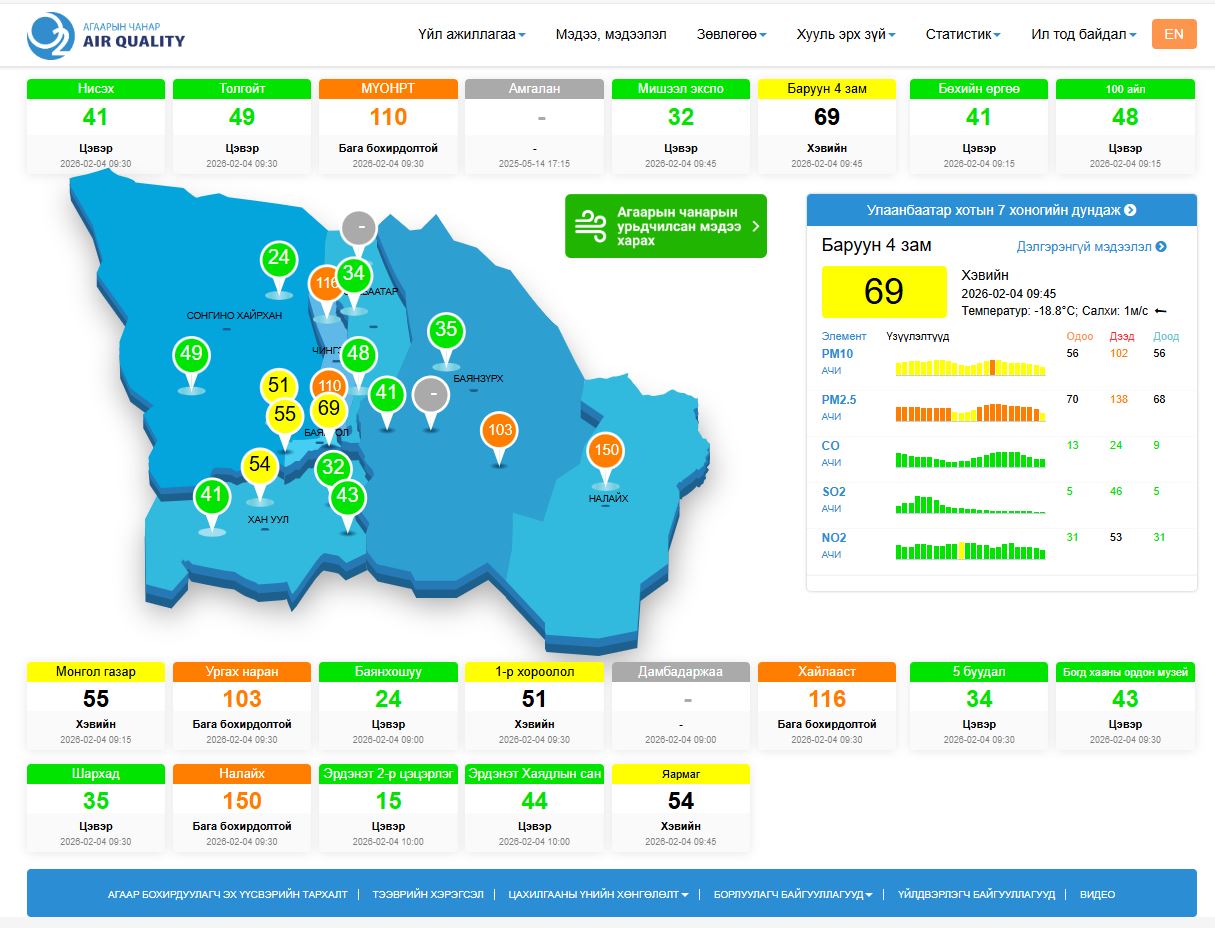Select the Нисэх station card
Screen dimensions: 1215x928
tap(96, 125)
